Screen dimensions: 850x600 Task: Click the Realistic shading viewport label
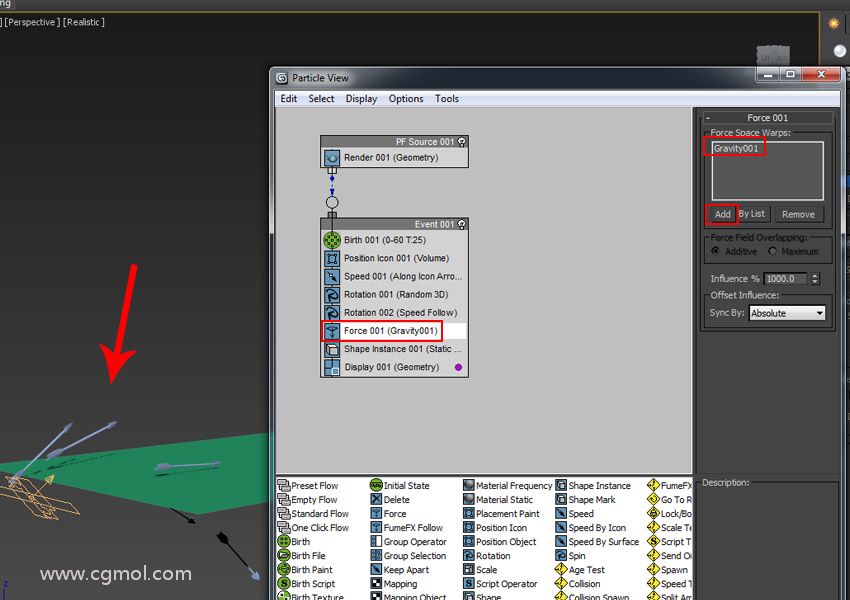[84, 22]
